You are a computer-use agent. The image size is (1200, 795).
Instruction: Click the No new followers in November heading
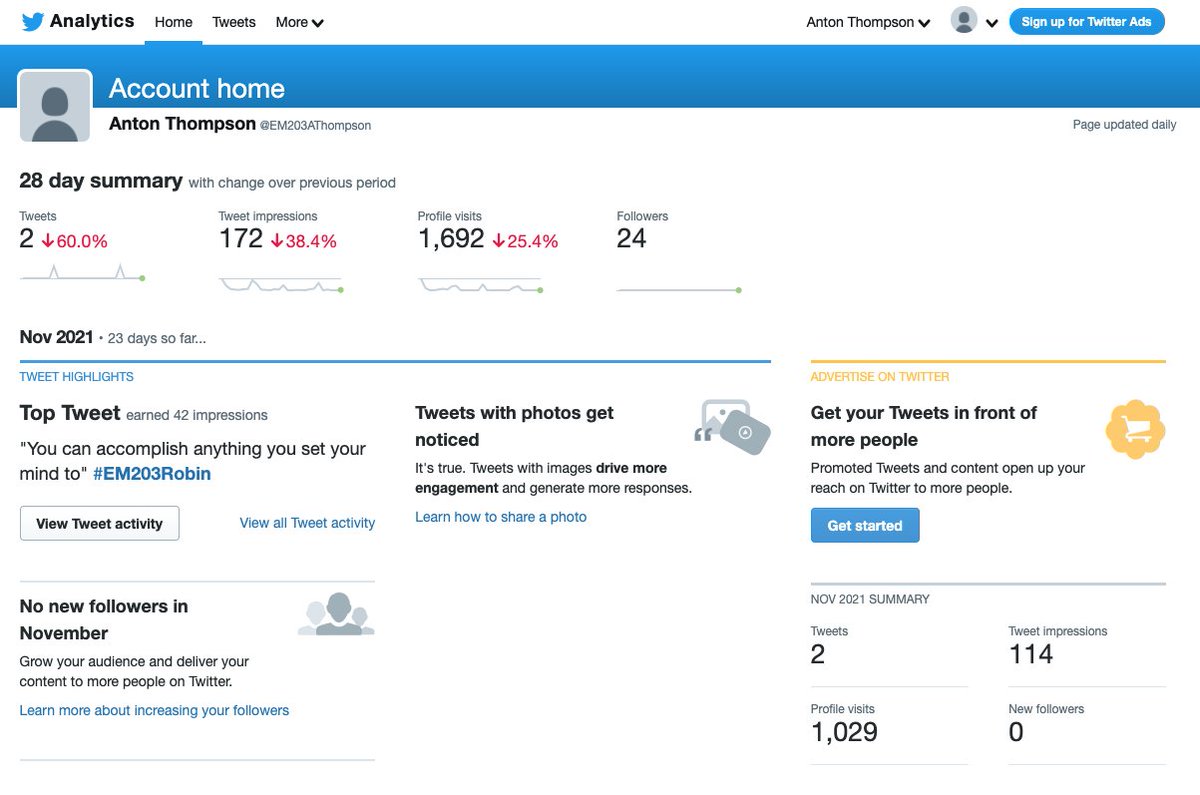[x=104, y=619]
